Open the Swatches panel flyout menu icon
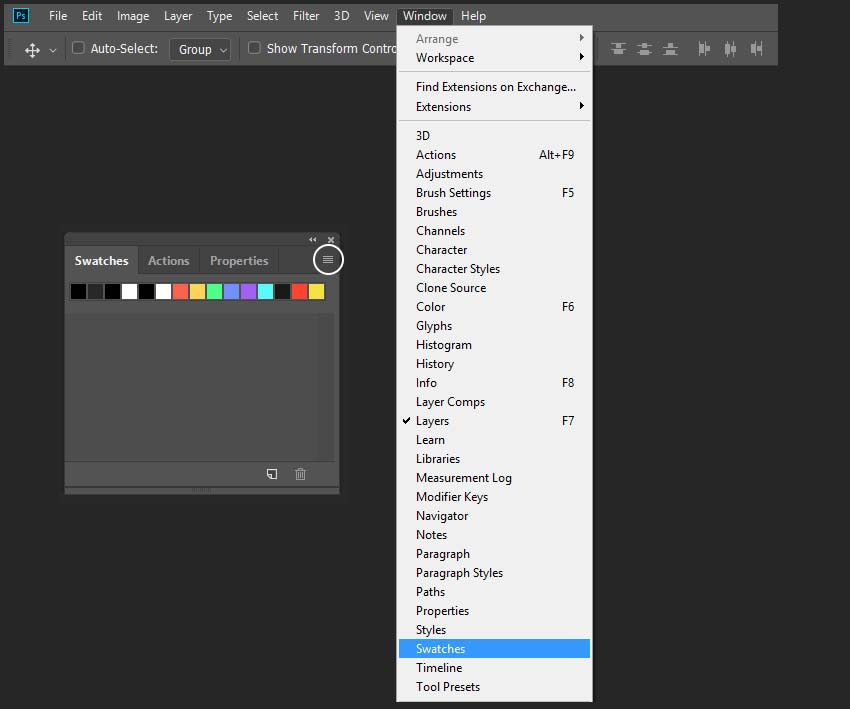Screen dimensions: 850x709 328,260
